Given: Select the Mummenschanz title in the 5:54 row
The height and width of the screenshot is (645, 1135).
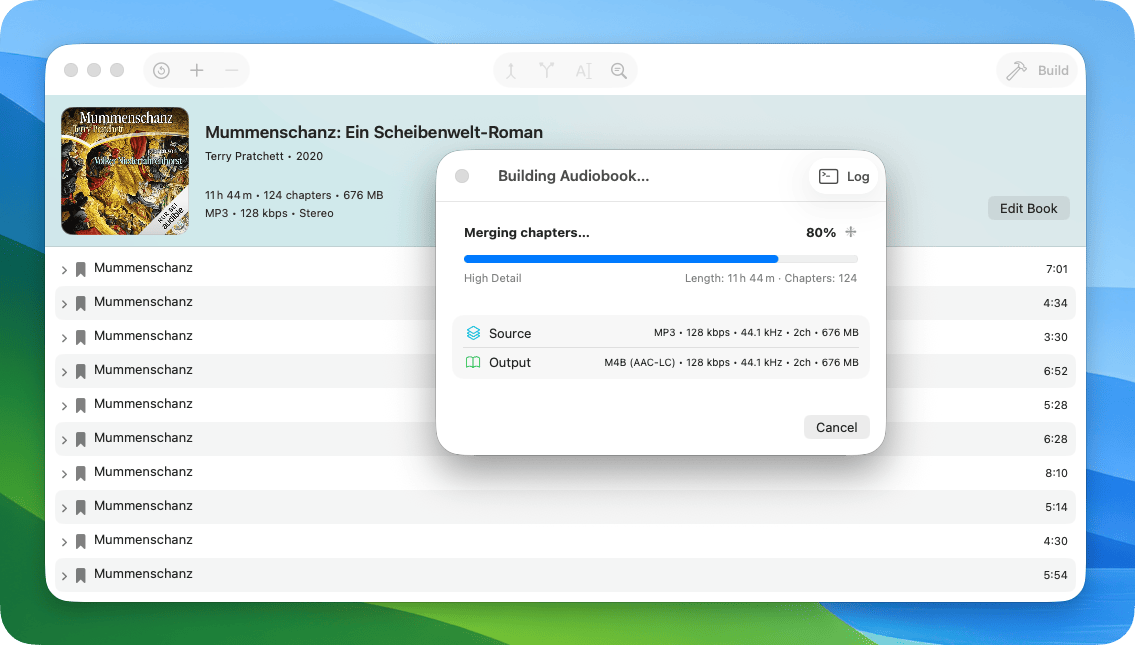Looking at the screenshot, I should (x=143, y=574).
